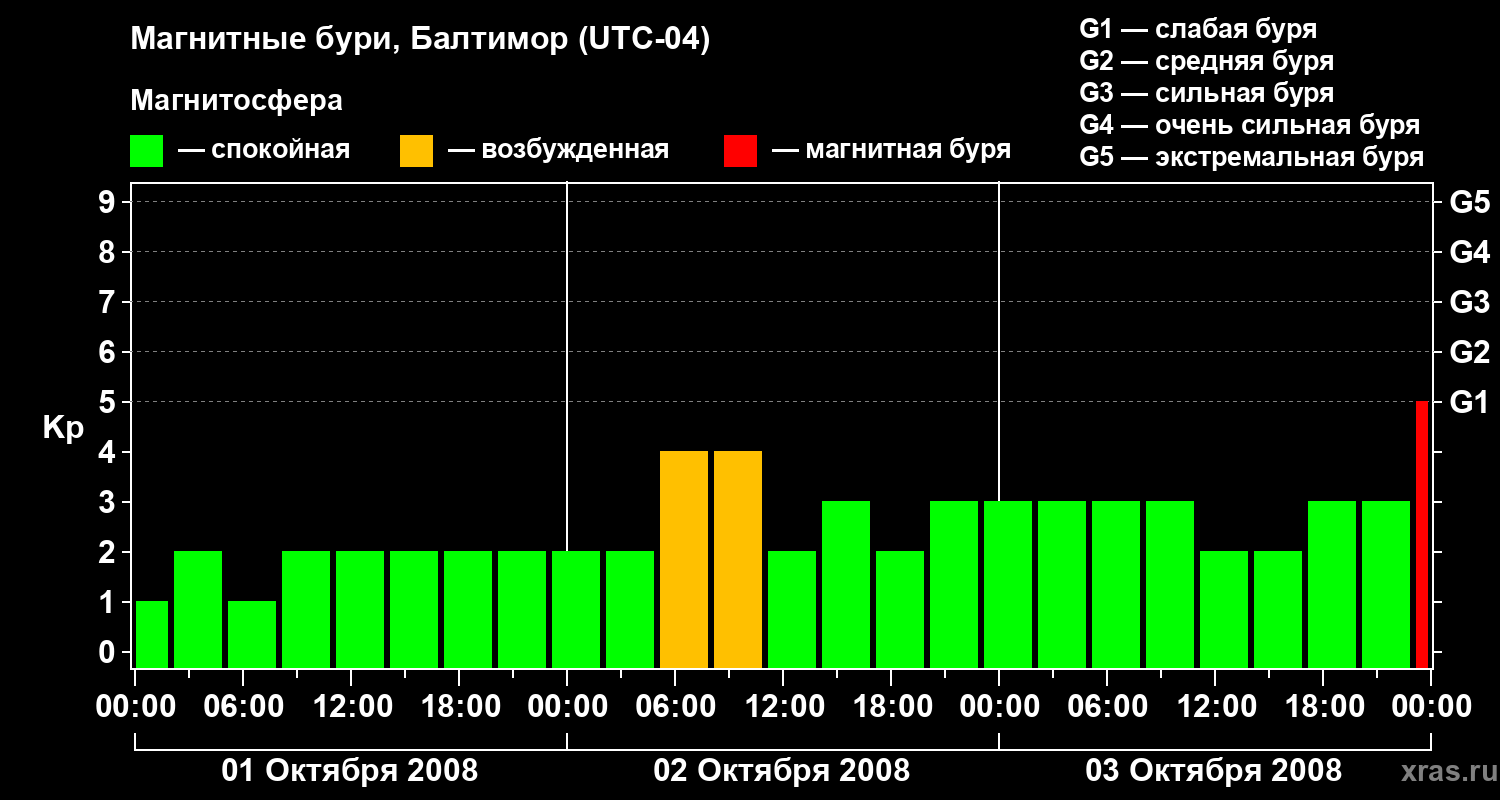The image size is (1500, 800).
Task: Click the 'G4 — очень сильная буря' legend text
Action: click(x=1249, y=125)
